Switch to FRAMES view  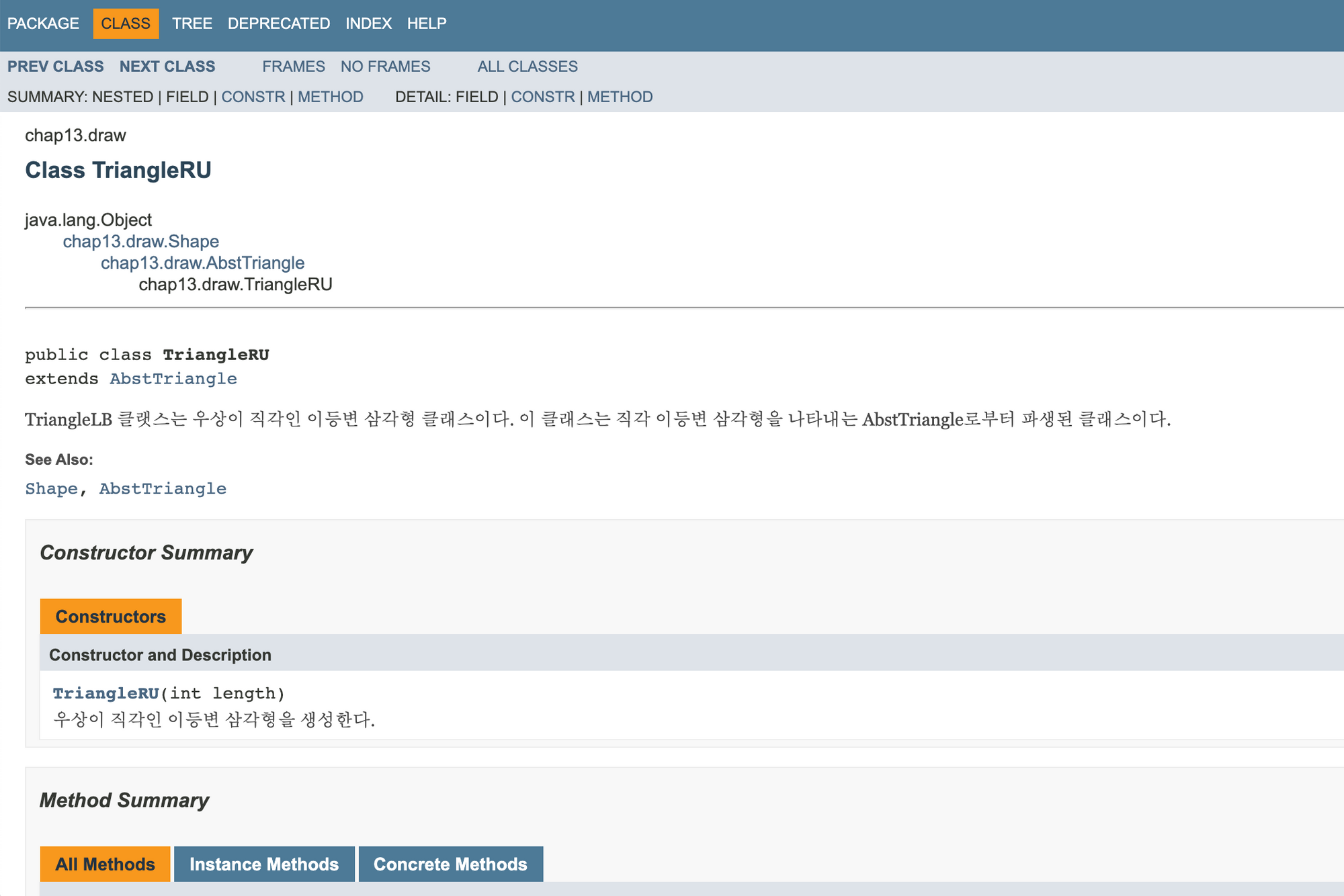pyautogui.click(x=293, y=66)
